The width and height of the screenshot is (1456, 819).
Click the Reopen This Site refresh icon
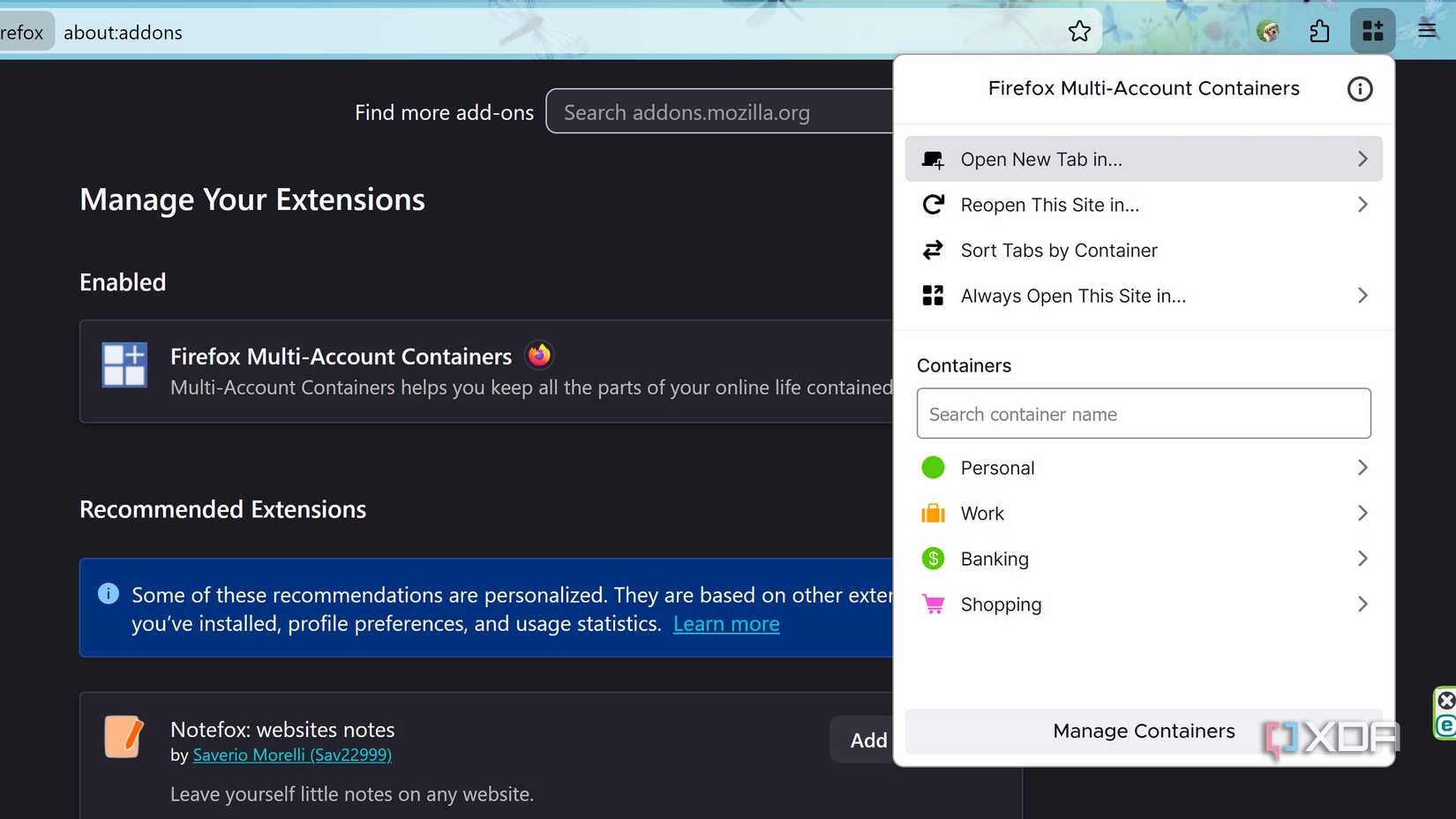933,204
